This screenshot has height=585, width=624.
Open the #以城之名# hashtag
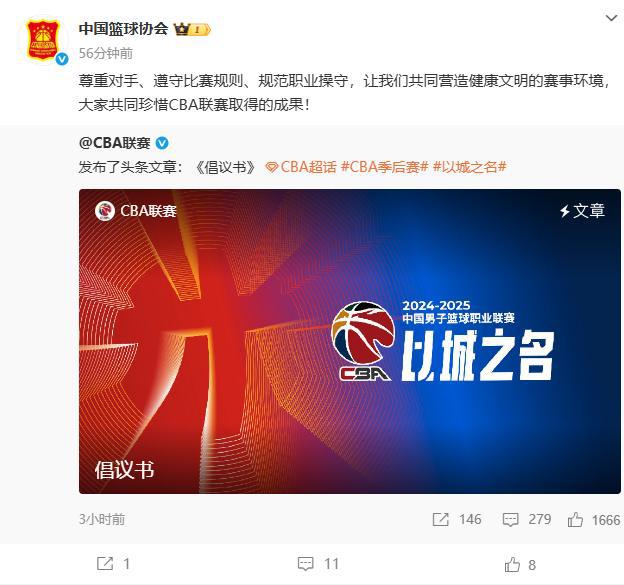click(x=470, y=167)
